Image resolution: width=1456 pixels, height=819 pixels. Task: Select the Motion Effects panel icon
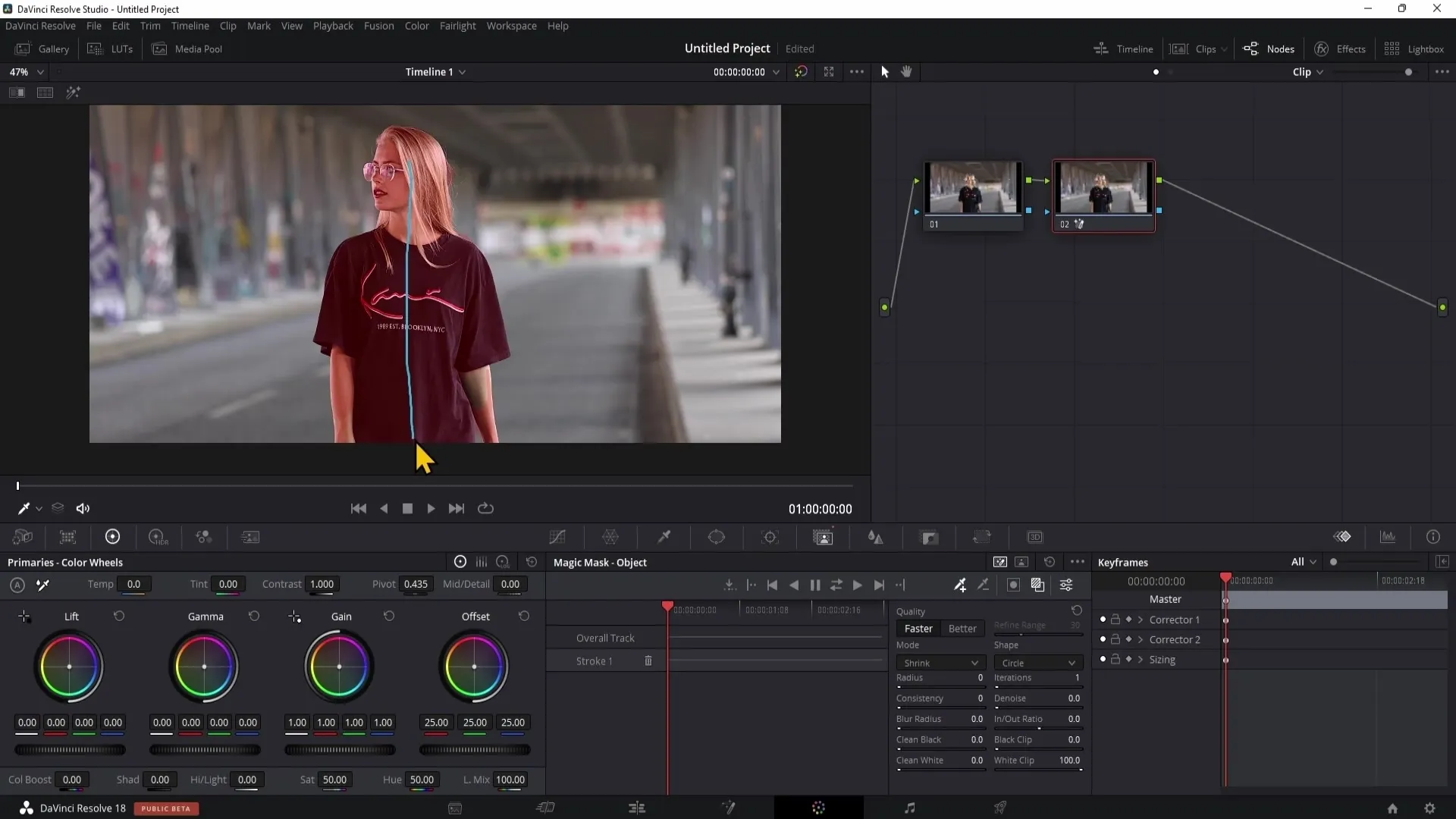(251, 537)
